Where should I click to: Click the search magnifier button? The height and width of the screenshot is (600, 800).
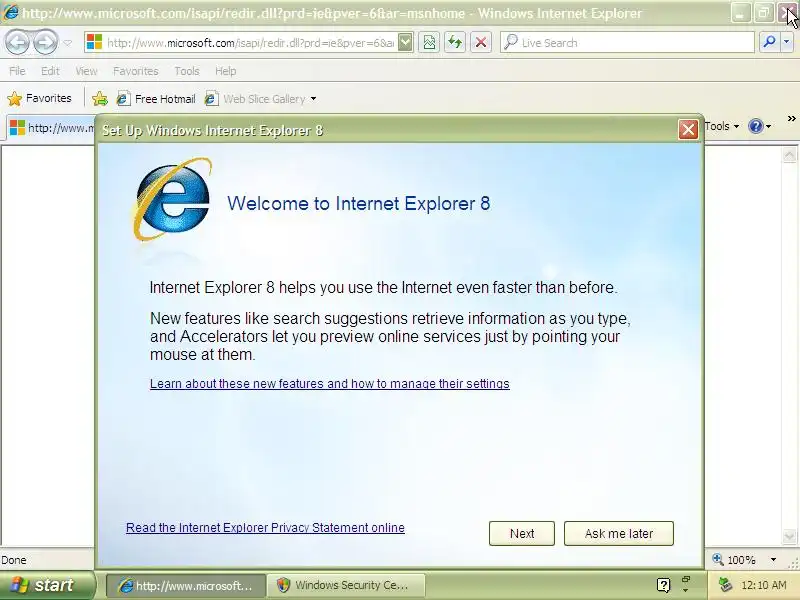click(769, 43)
